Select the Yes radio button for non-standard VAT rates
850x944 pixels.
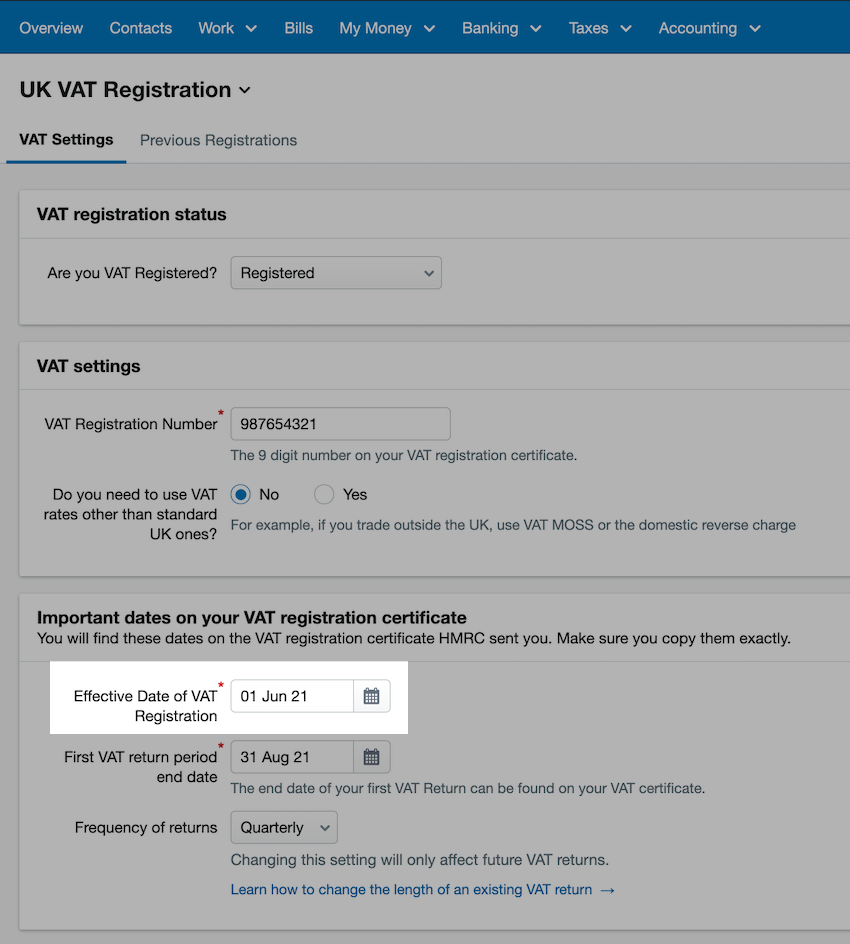324,494
